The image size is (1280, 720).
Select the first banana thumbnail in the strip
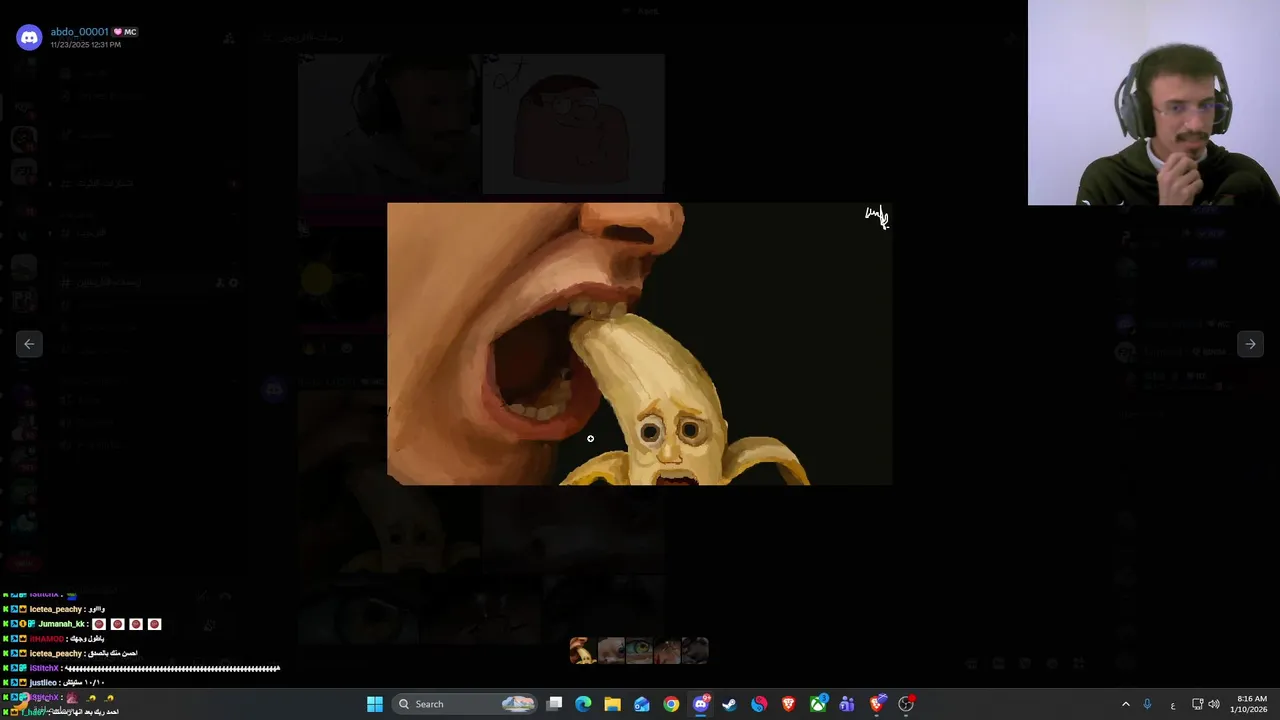coord(583,651)
